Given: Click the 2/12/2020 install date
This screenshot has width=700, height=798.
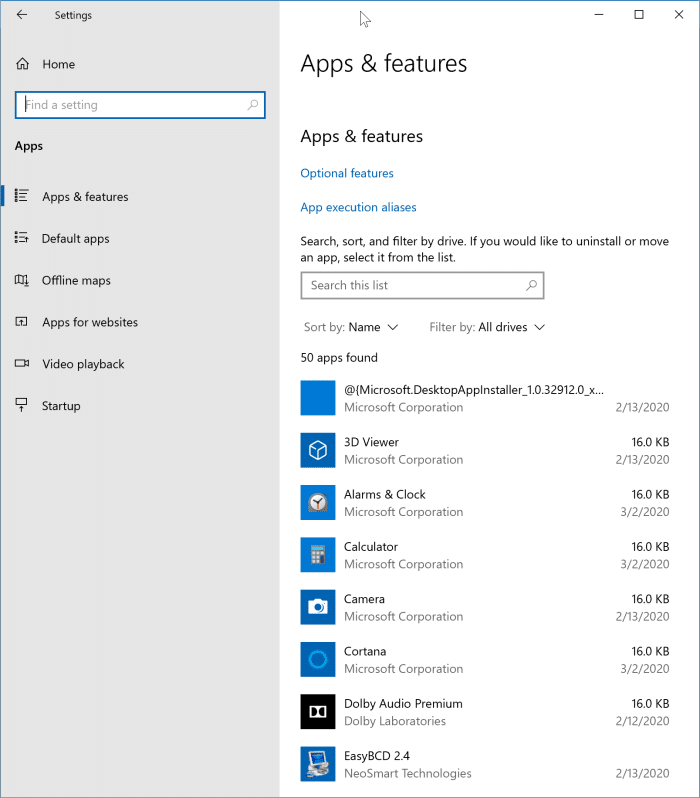Looking at the screenshot, I should [x=642, y=721].
